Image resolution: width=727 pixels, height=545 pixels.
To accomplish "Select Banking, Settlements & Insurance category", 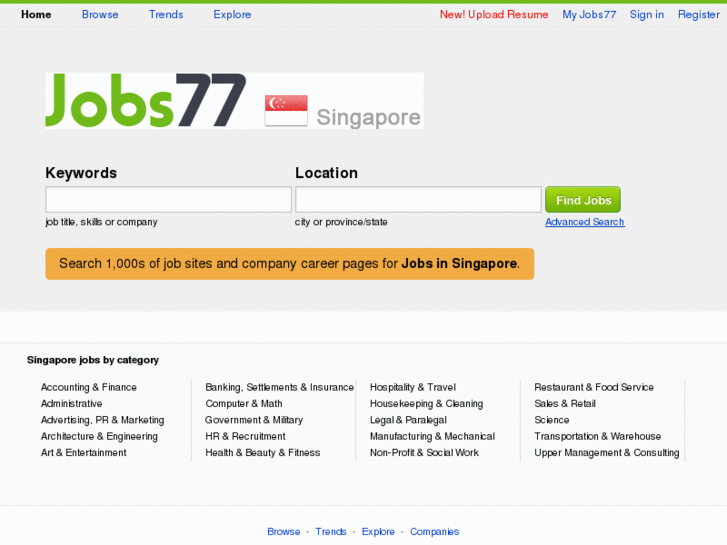I will (x=280, y=387).
